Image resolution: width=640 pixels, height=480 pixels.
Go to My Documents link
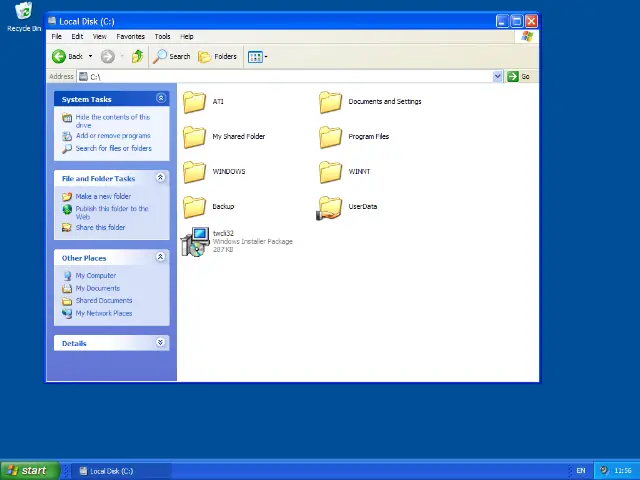tap(98, 288)
